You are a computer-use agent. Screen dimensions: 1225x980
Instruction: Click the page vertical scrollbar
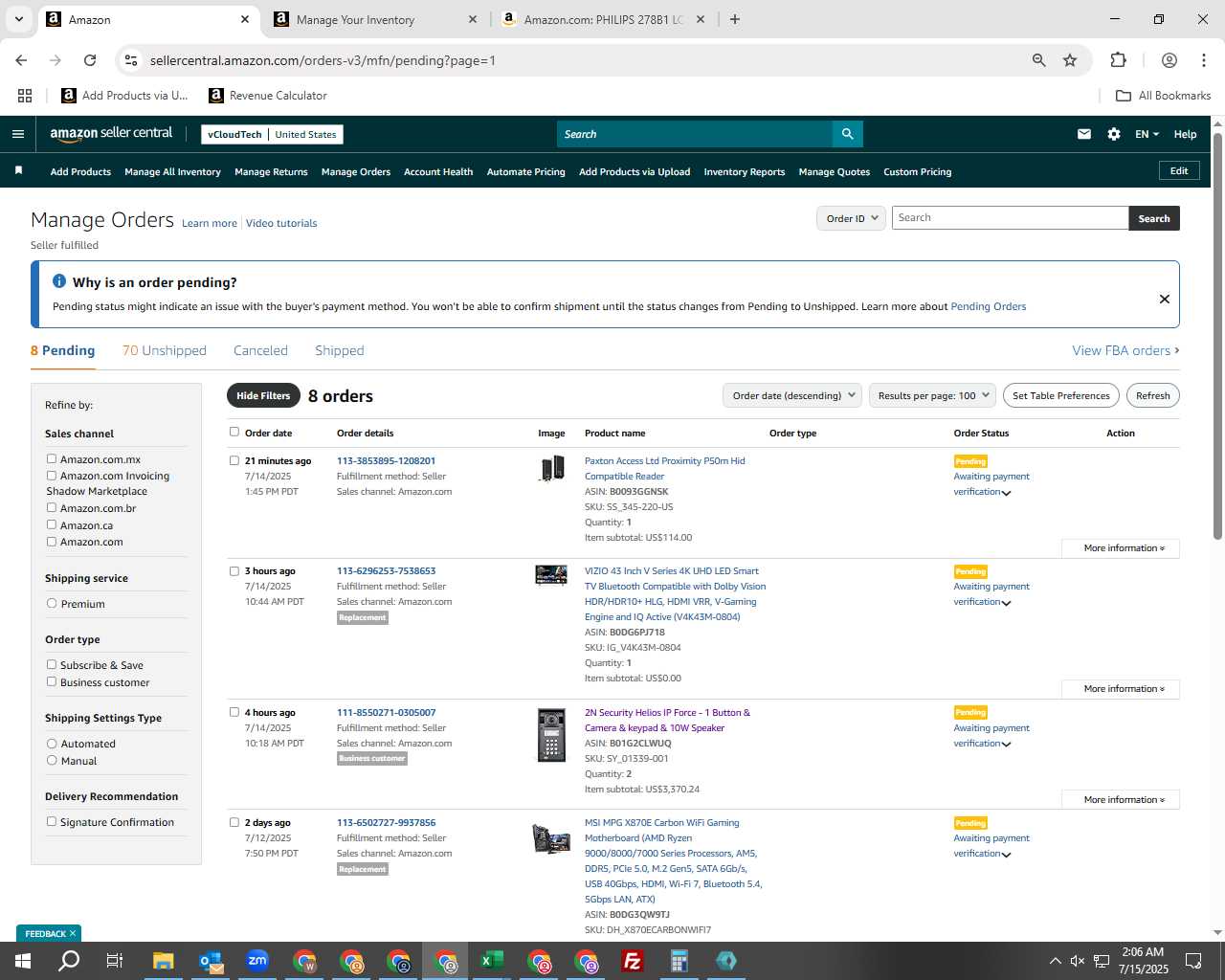tap(1218, 335)
